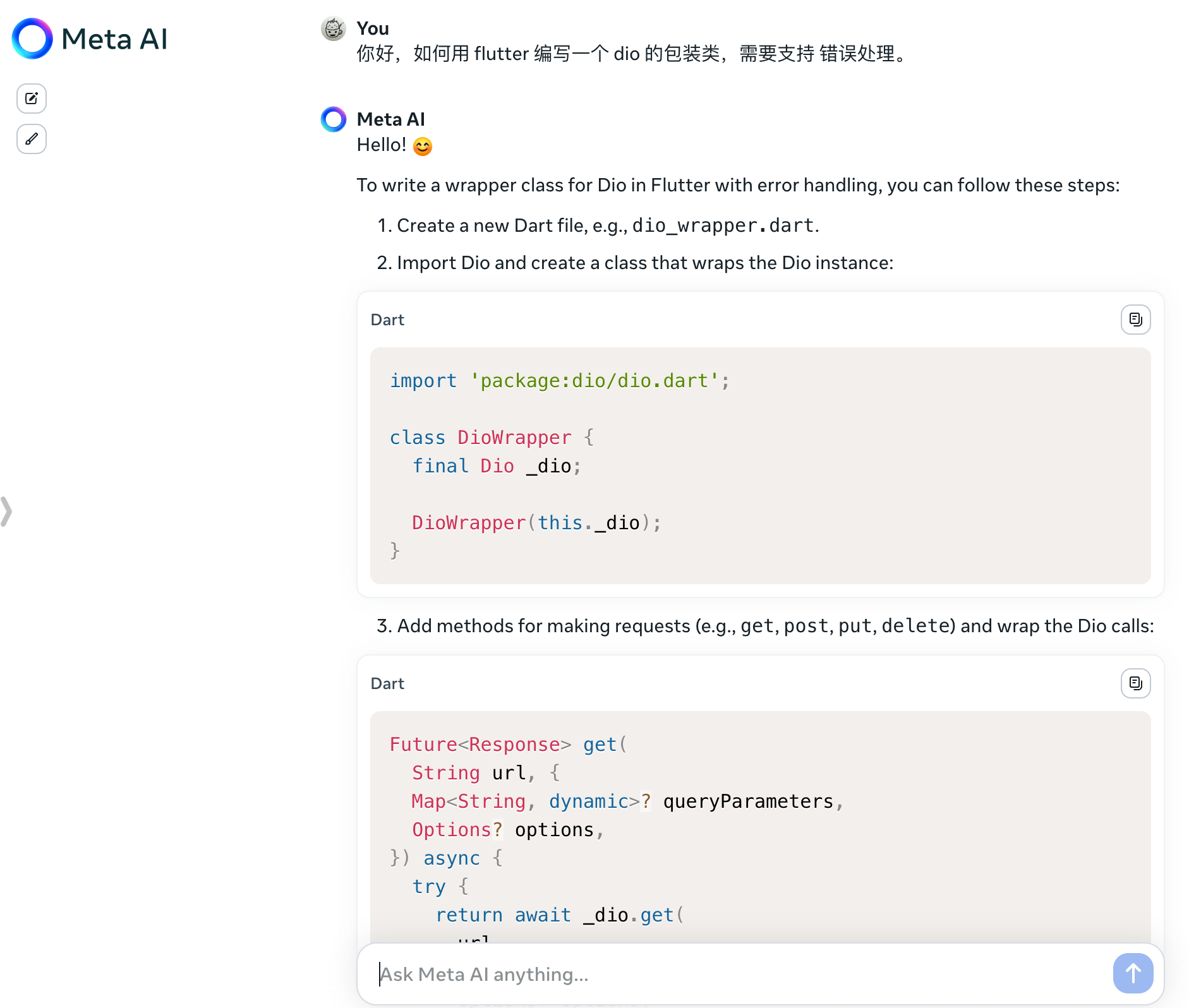Click the user avatar beside You
Image resolution: width=1189 pixels, height=1008 pixels.
[x=334, y=28]
